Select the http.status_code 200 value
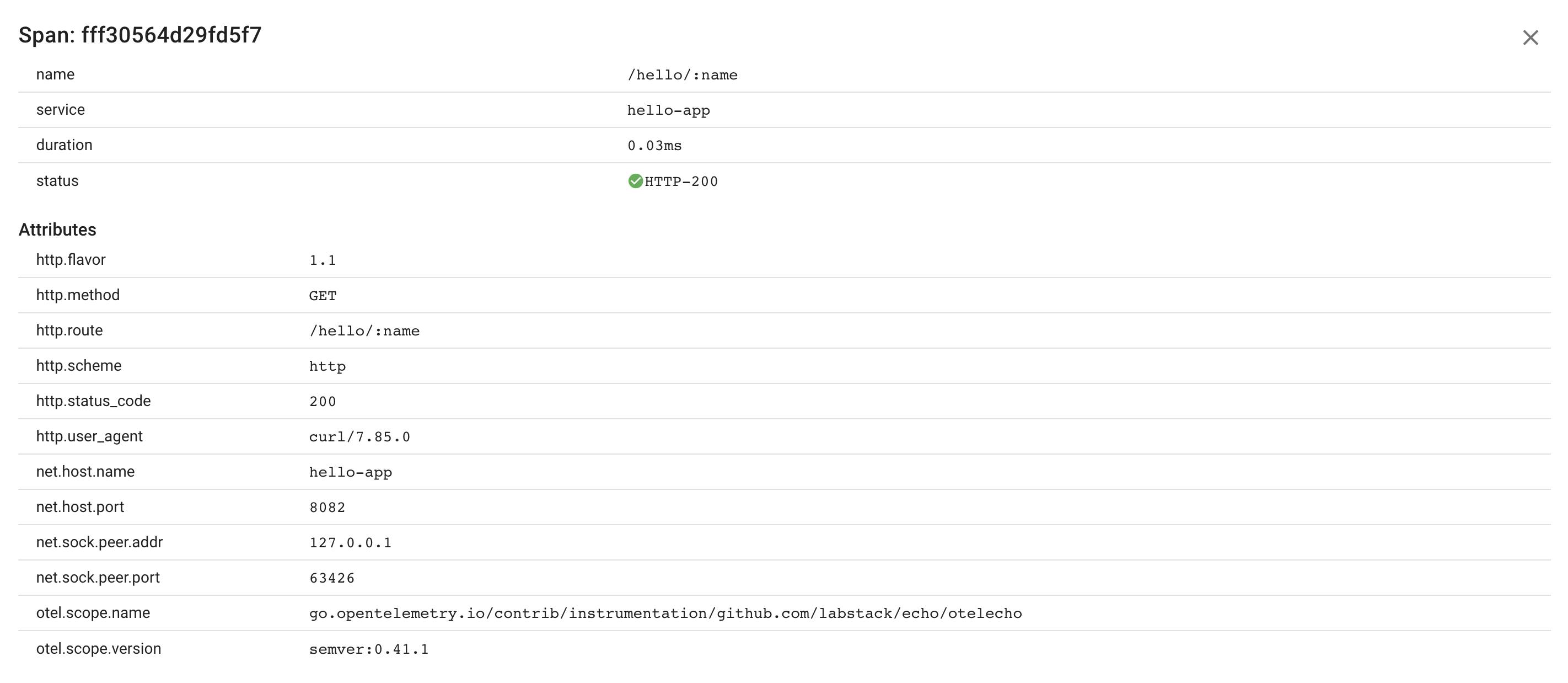The image size is (1568, 683). click(x=323, y=402)
